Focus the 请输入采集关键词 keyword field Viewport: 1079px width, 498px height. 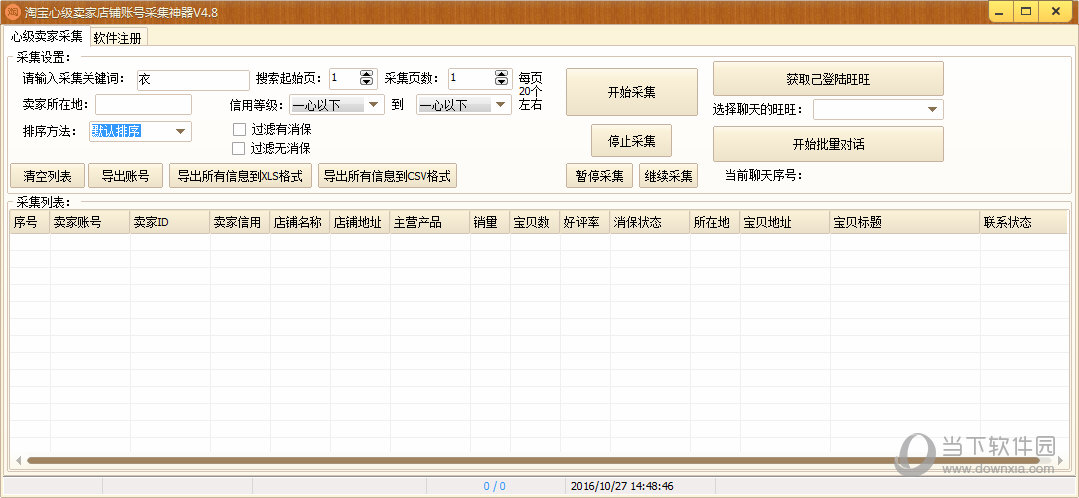pos(193,80)
